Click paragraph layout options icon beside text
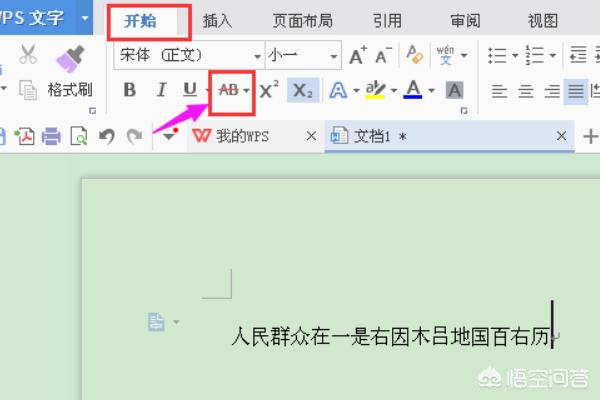The width and height of the screenshot is (600, 400). pyautogui.click(x=157, y=322)
